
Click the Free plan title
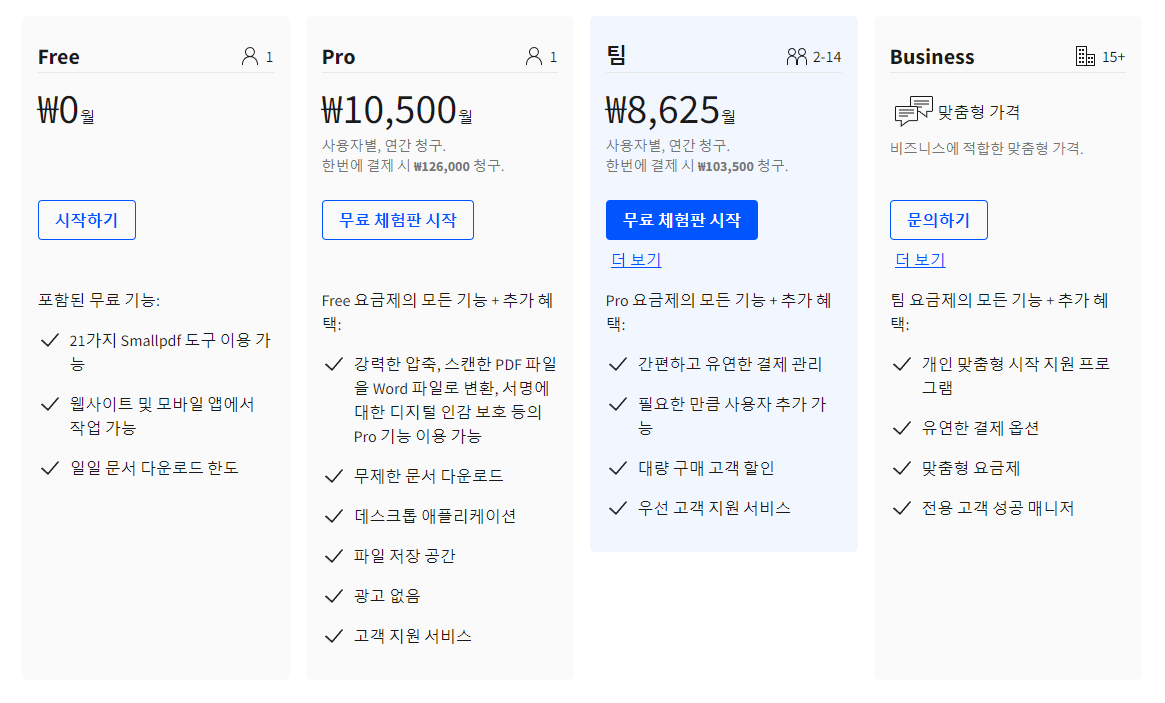(x=58, y=57)
